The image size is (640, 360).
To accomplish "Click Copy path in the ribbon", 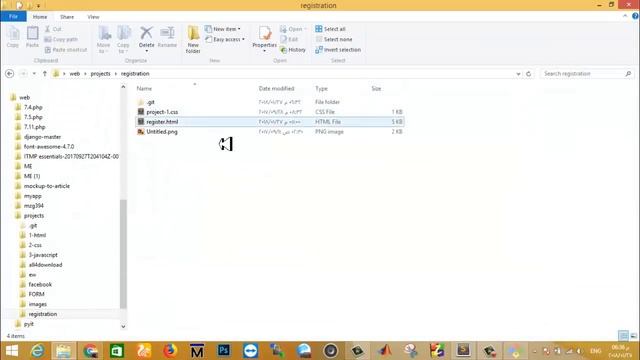I will (61, 39).
